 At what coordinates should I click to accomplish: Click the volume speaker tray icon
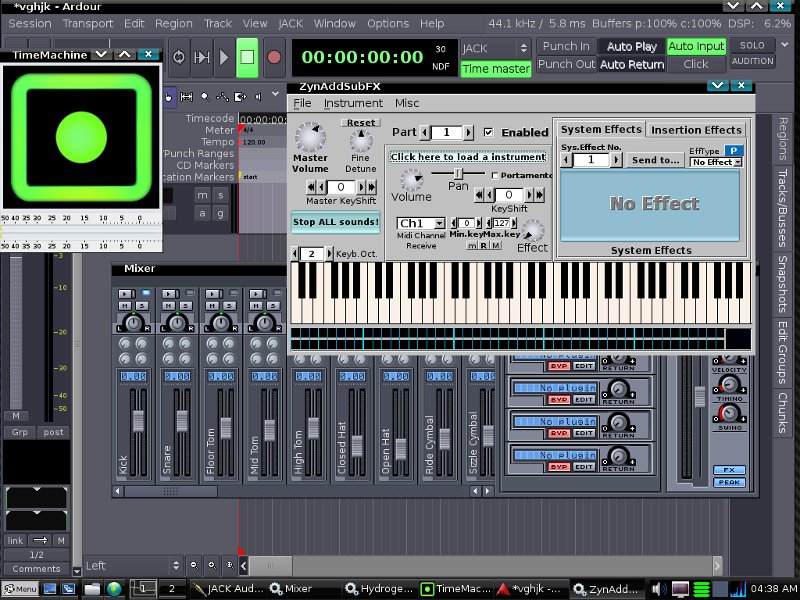[658, 589]
